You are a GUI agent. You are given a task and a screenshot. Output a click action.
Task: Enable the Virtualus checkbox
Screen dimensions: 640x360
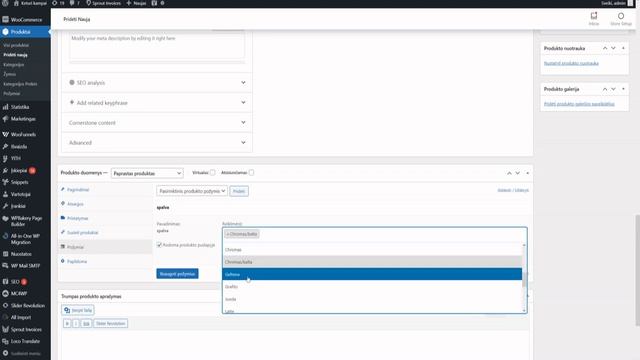[x=213, y=173]
